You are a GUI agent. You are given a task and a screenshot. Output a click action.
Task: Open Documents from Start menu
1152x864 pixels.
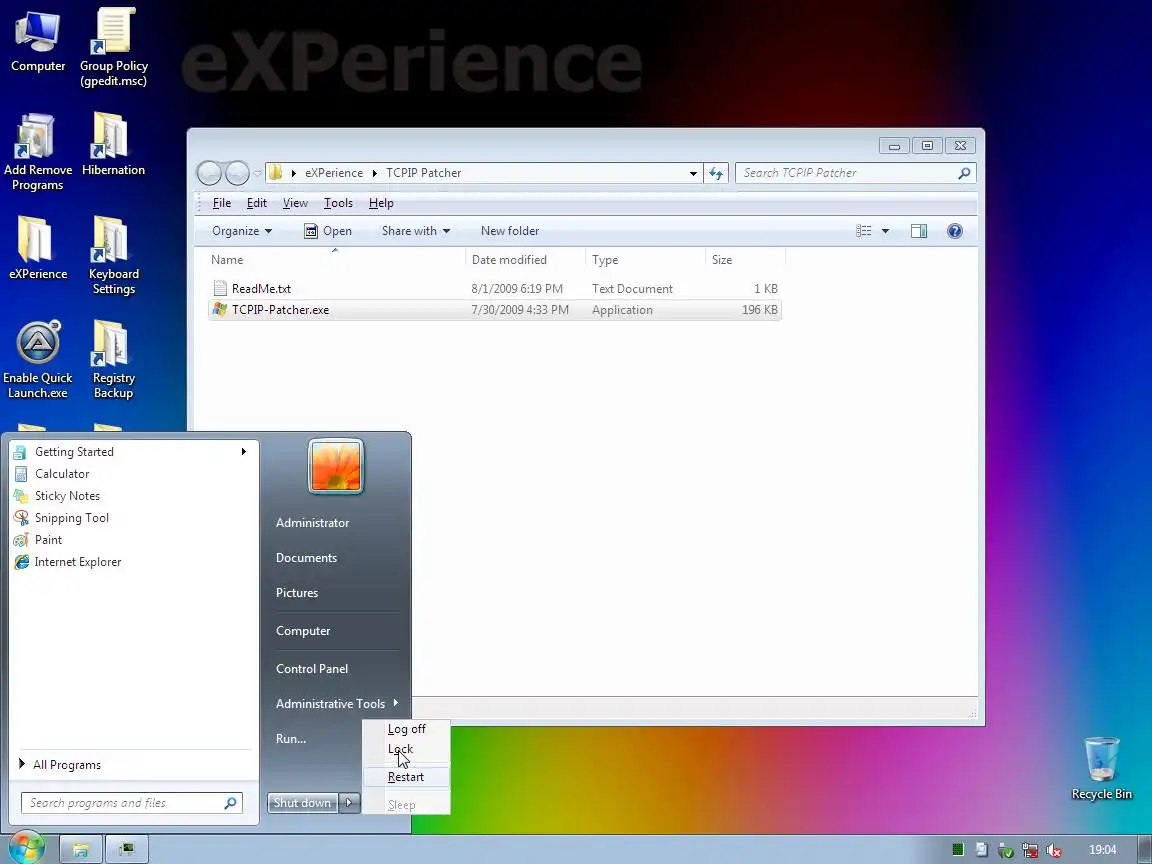coord(306,558)
